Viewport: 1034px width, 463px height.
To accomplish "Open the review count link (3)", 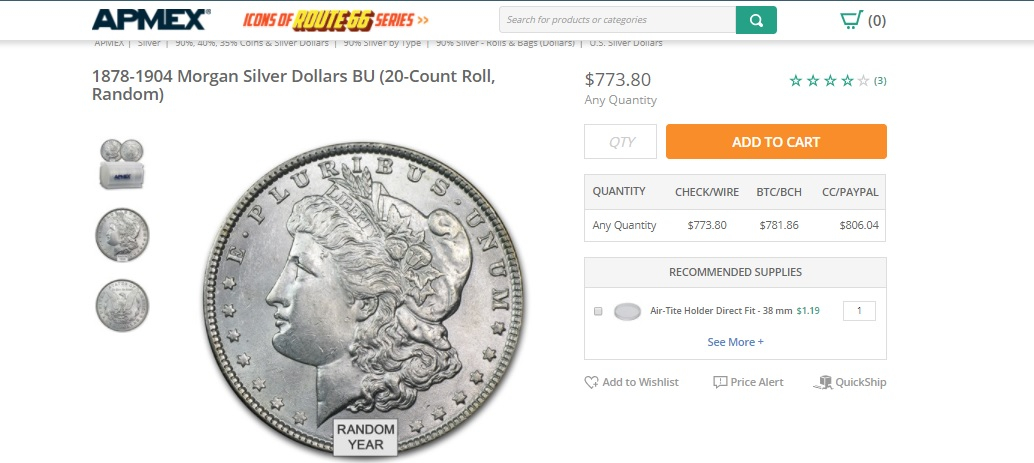I will (880, 81).
